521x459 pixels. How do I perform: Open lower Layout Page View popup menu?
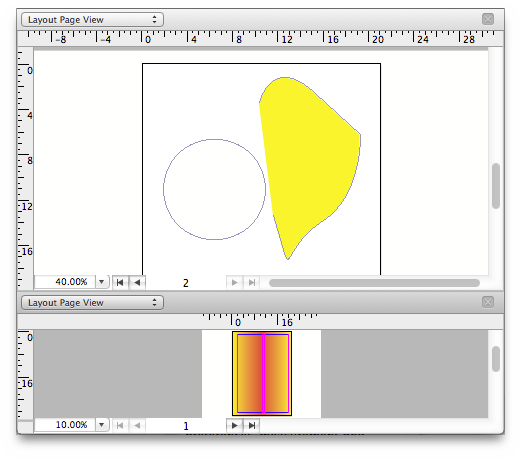pyautogui.click(x=92, y=303)
